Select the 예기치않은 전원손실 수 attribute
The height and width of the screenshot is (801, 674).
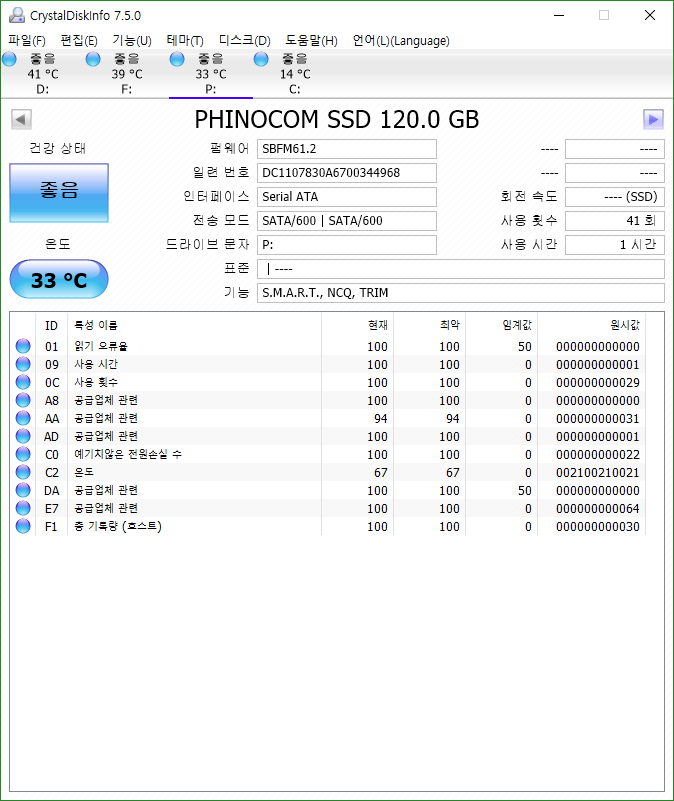[x=128, y=454]
